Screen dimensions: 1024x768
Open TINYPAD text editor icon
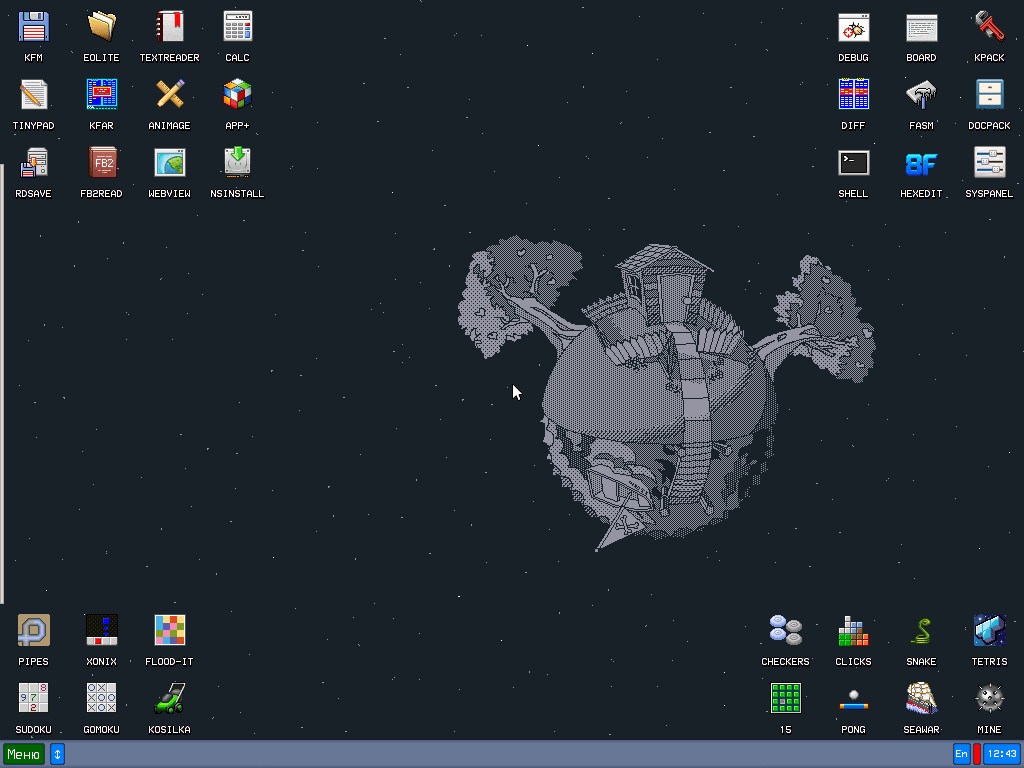tap(33, 95)
